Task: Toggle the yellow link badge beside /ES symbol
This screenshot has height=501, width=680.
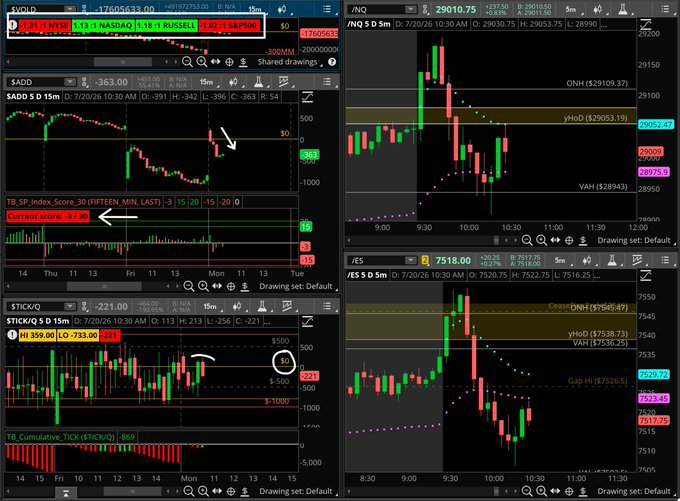Action: (x=425, y=260)
